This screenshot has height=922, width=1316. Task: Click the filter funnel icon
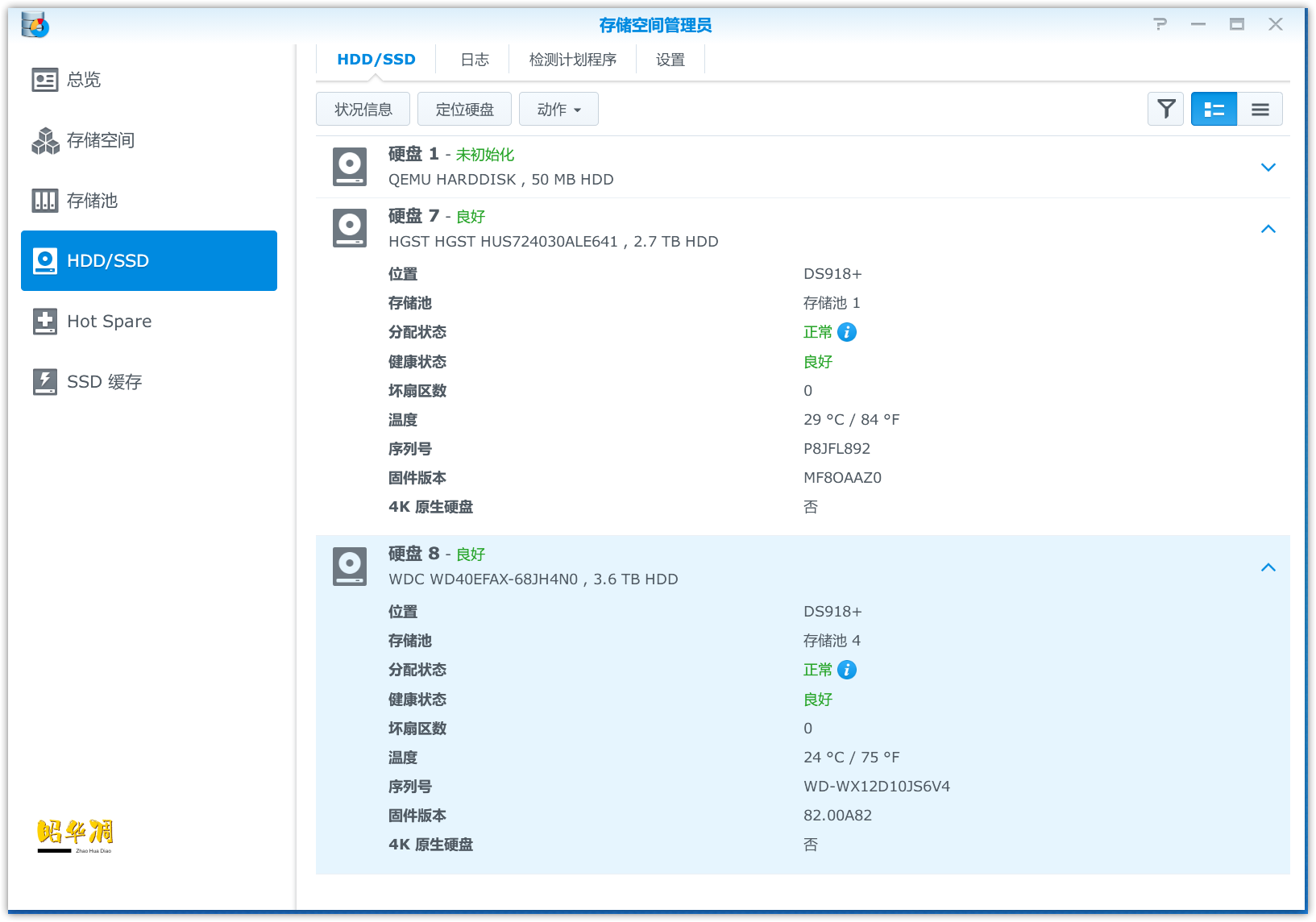(1165, 109)
